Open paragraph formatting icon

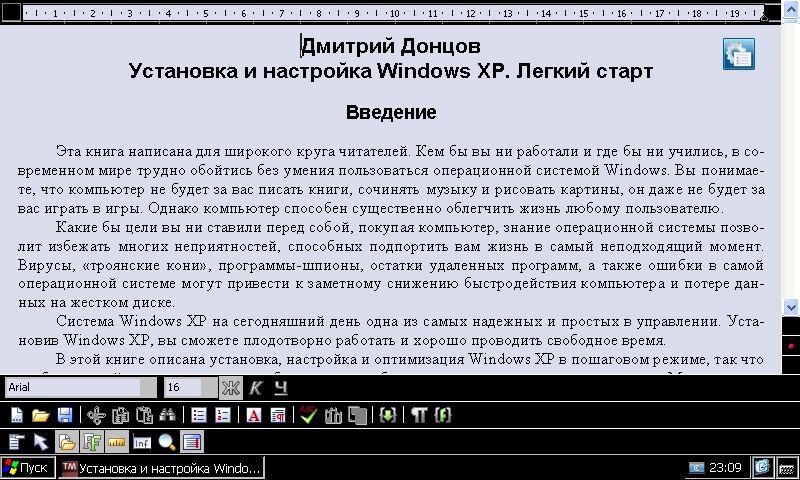click(x=278, y=416)
